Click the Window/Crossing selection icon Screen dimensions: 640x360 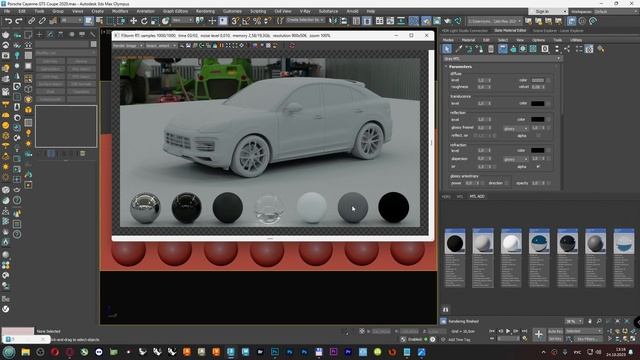click(121, 21)
